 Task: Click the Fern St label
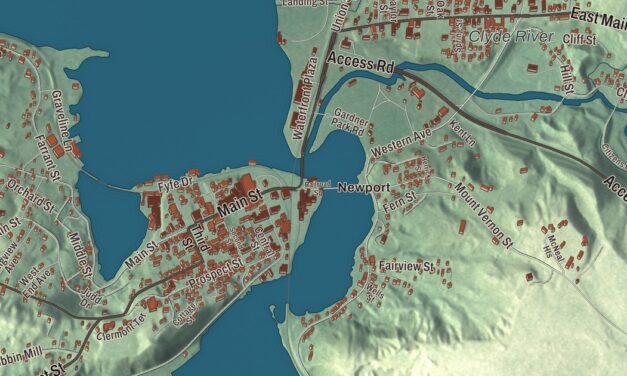tap(399, 202)
